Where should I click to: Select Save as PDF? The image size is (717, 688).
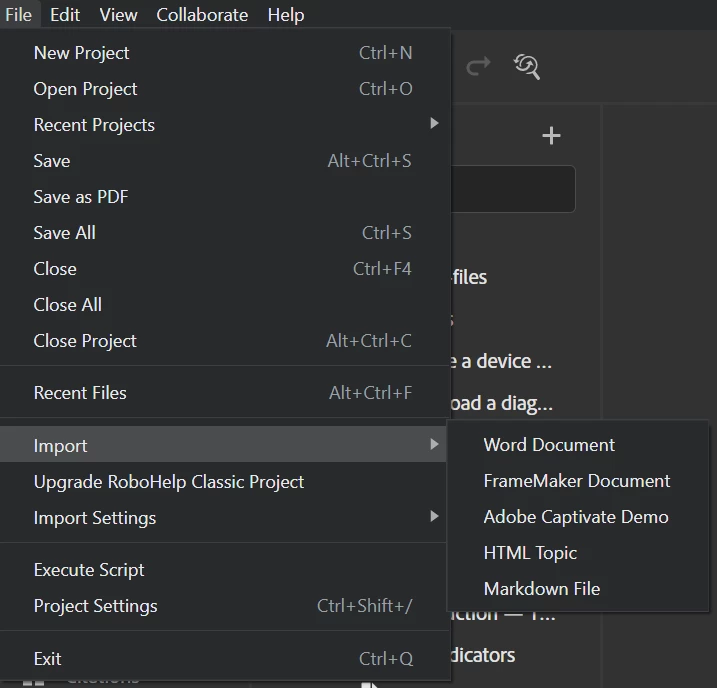pos(223,197)
